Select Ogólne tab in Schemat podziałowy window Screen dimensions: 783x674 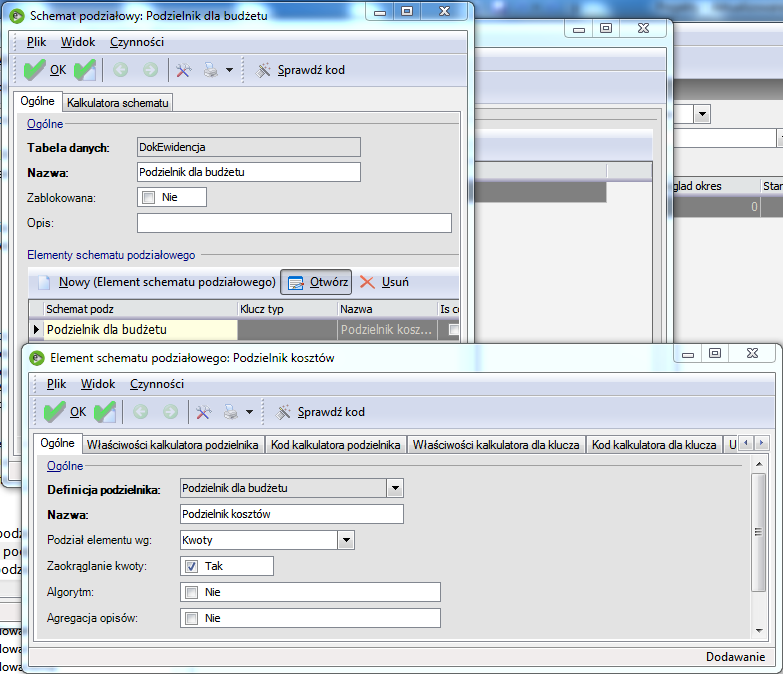[x=37, y=101]
